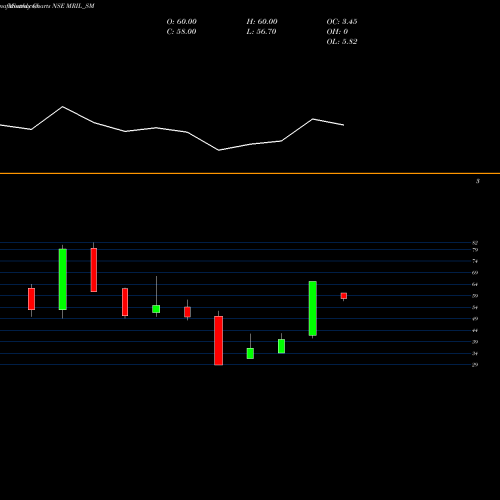500x500 pixels.
Task: Click the 44 price axis label
Action: 475,330
